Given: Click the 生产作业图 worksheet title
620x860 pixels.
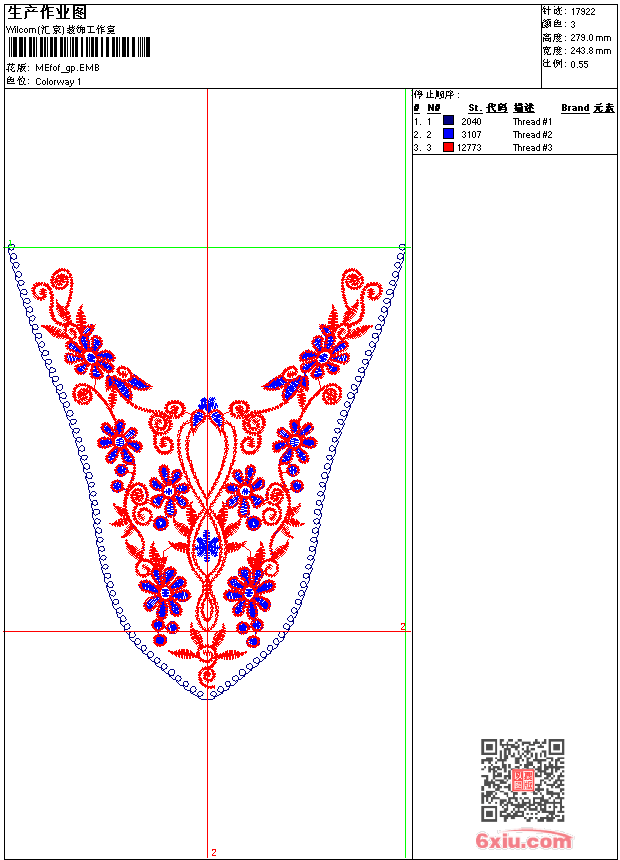Looking at the screenshot, I should pyautogui.click(x=47, y=12).
